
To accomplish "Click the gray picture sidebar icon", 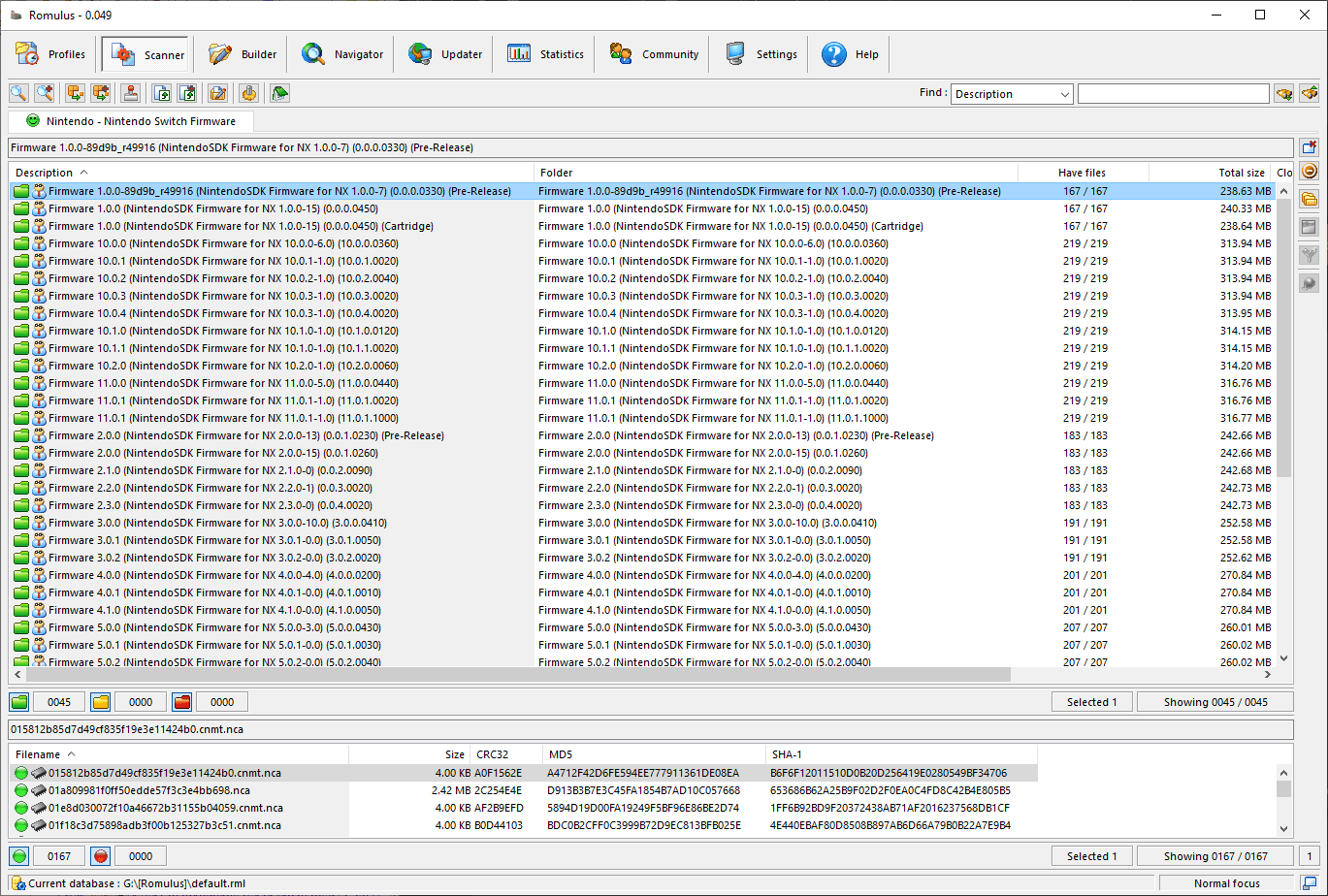I will (x=1310, y=227).
